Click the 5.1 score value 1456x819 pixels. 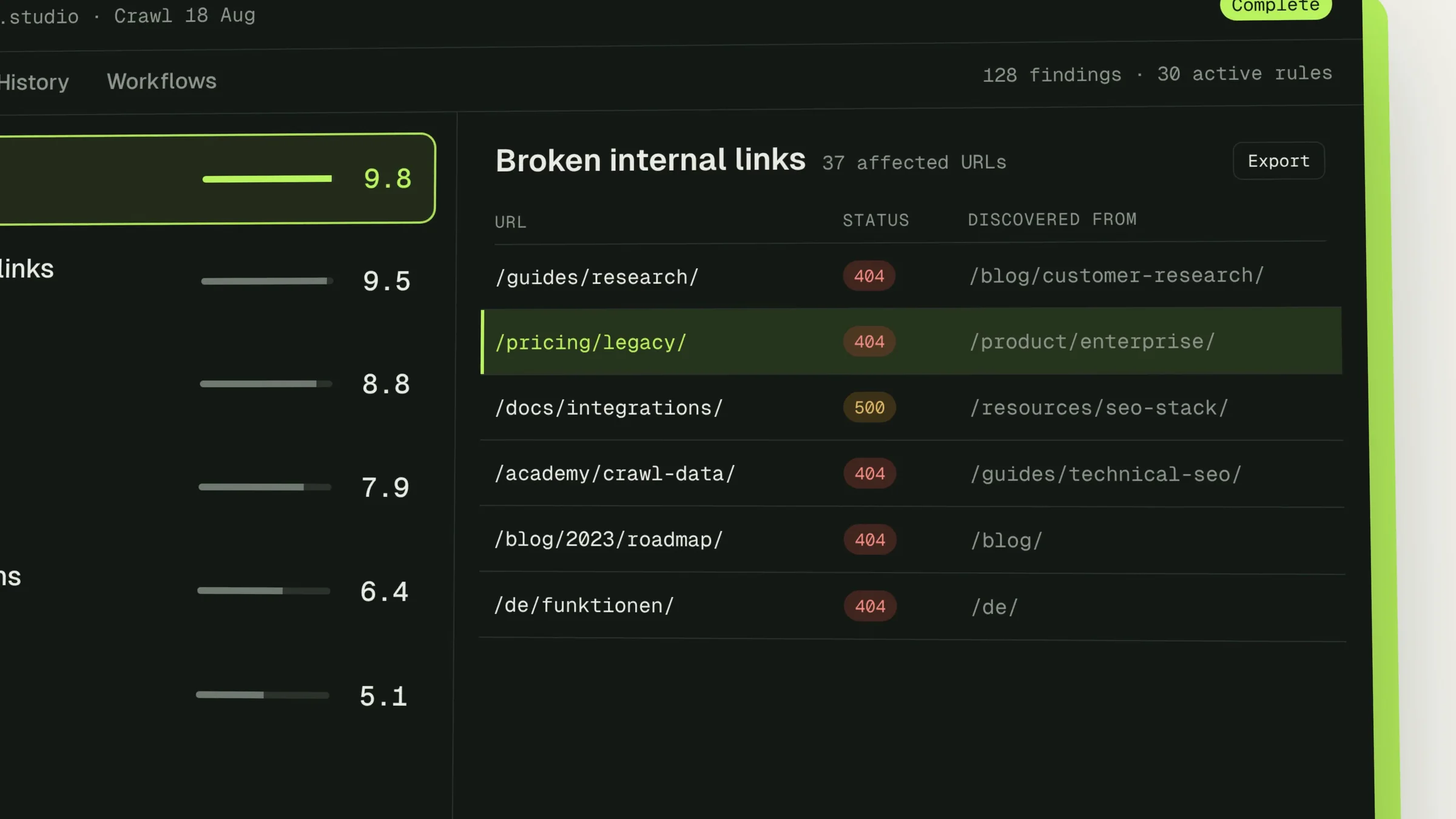point(383,696)
